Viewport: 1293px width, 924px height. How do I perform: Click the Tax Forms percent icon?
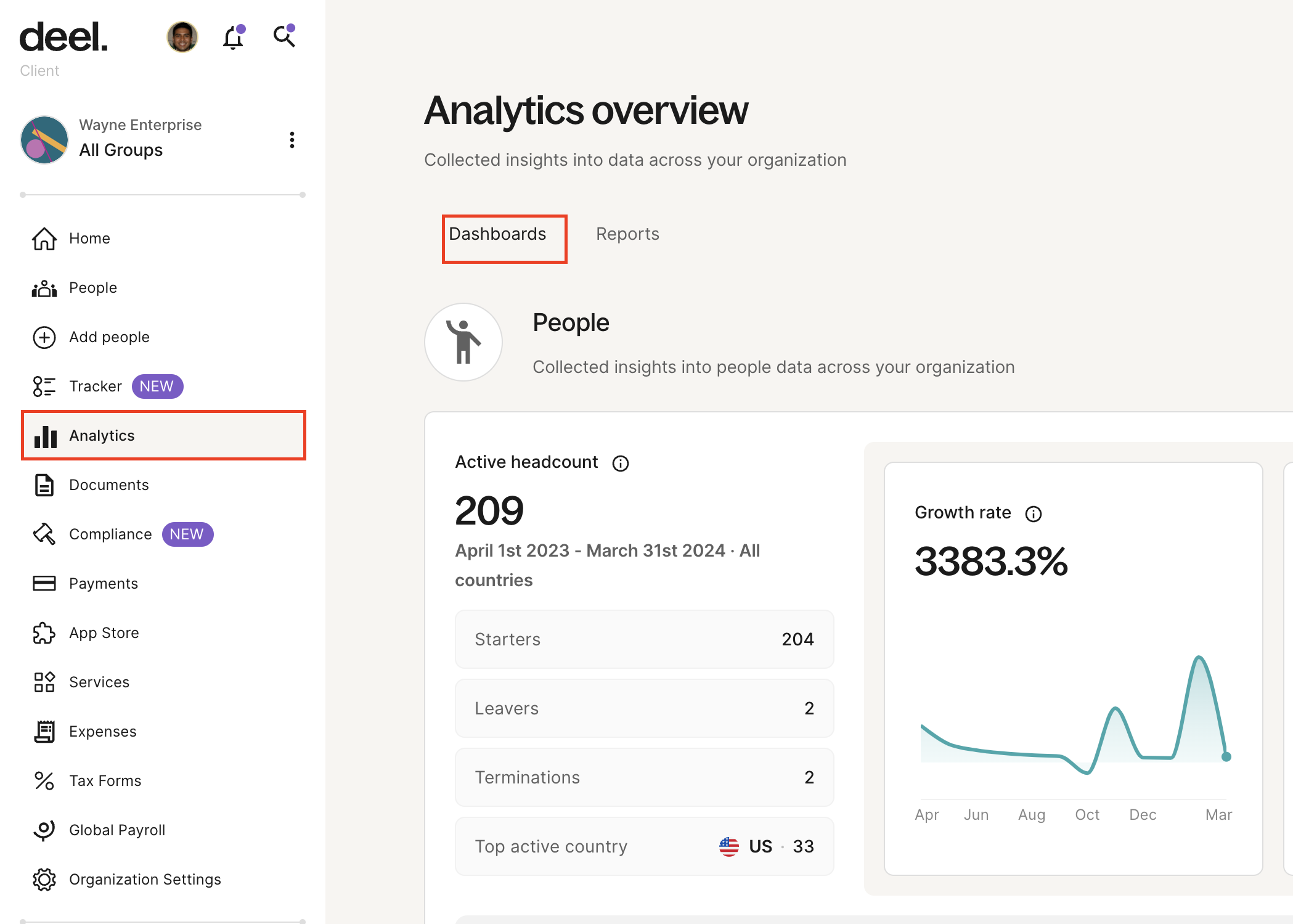click(x=44, y=780)
